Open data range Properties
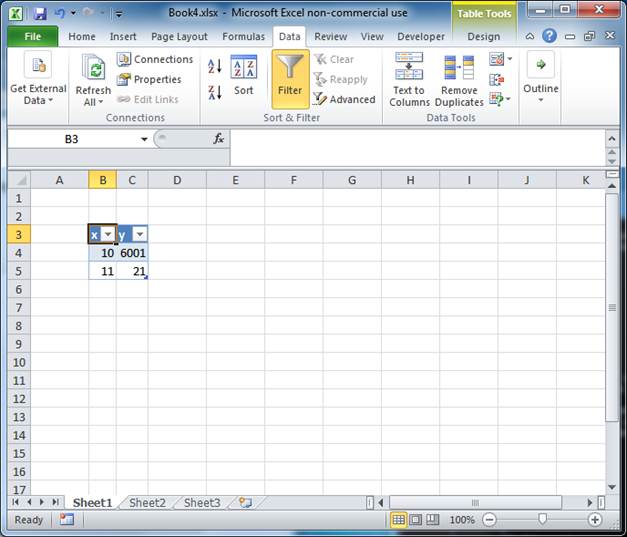Image resolution: width=627 pixels, height=537 pixels. pyautogui.click(x=149, y=79)
